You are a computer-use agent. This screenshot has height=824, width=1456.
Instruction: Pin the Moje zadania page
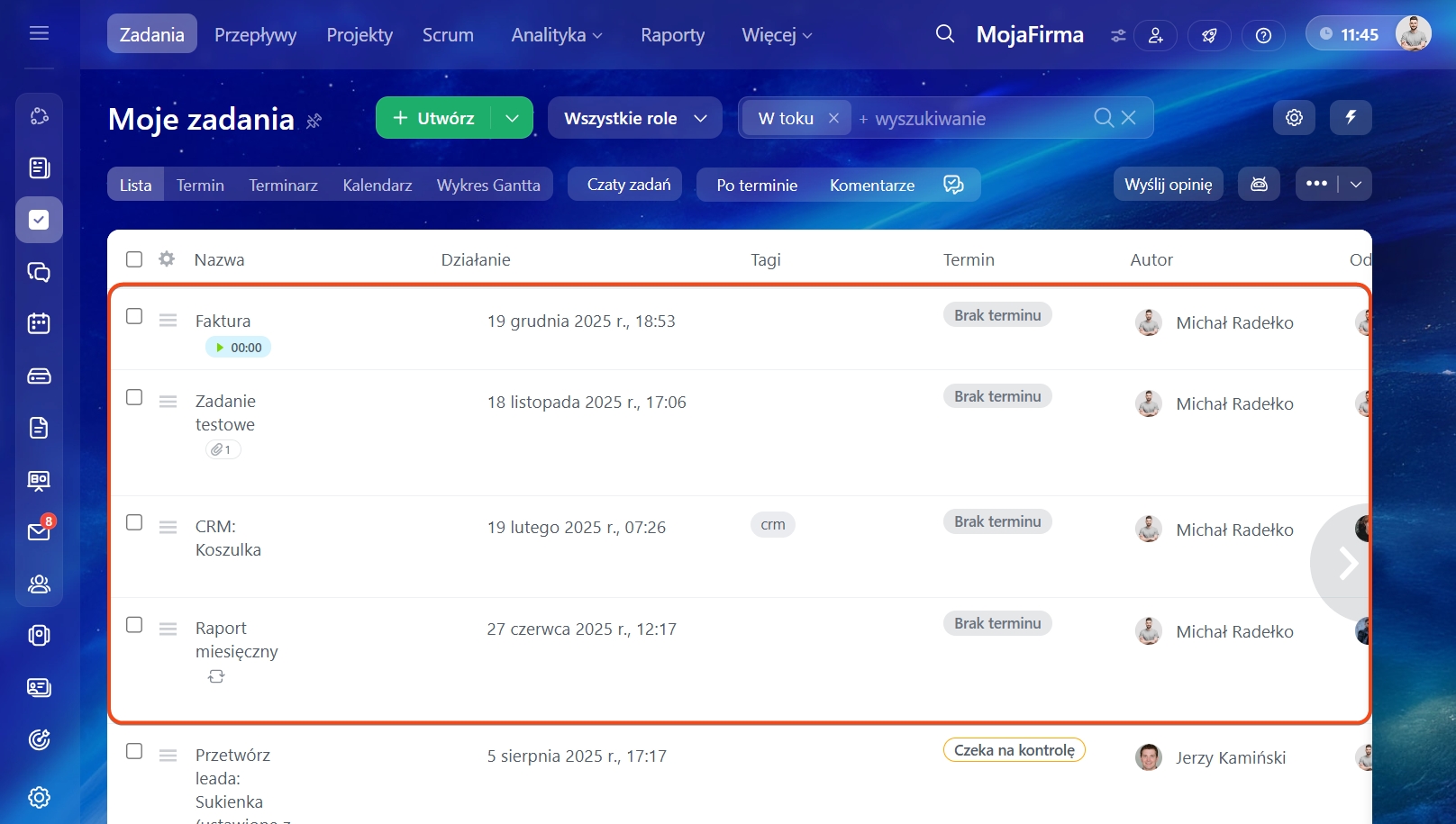[x=314, y=121]
